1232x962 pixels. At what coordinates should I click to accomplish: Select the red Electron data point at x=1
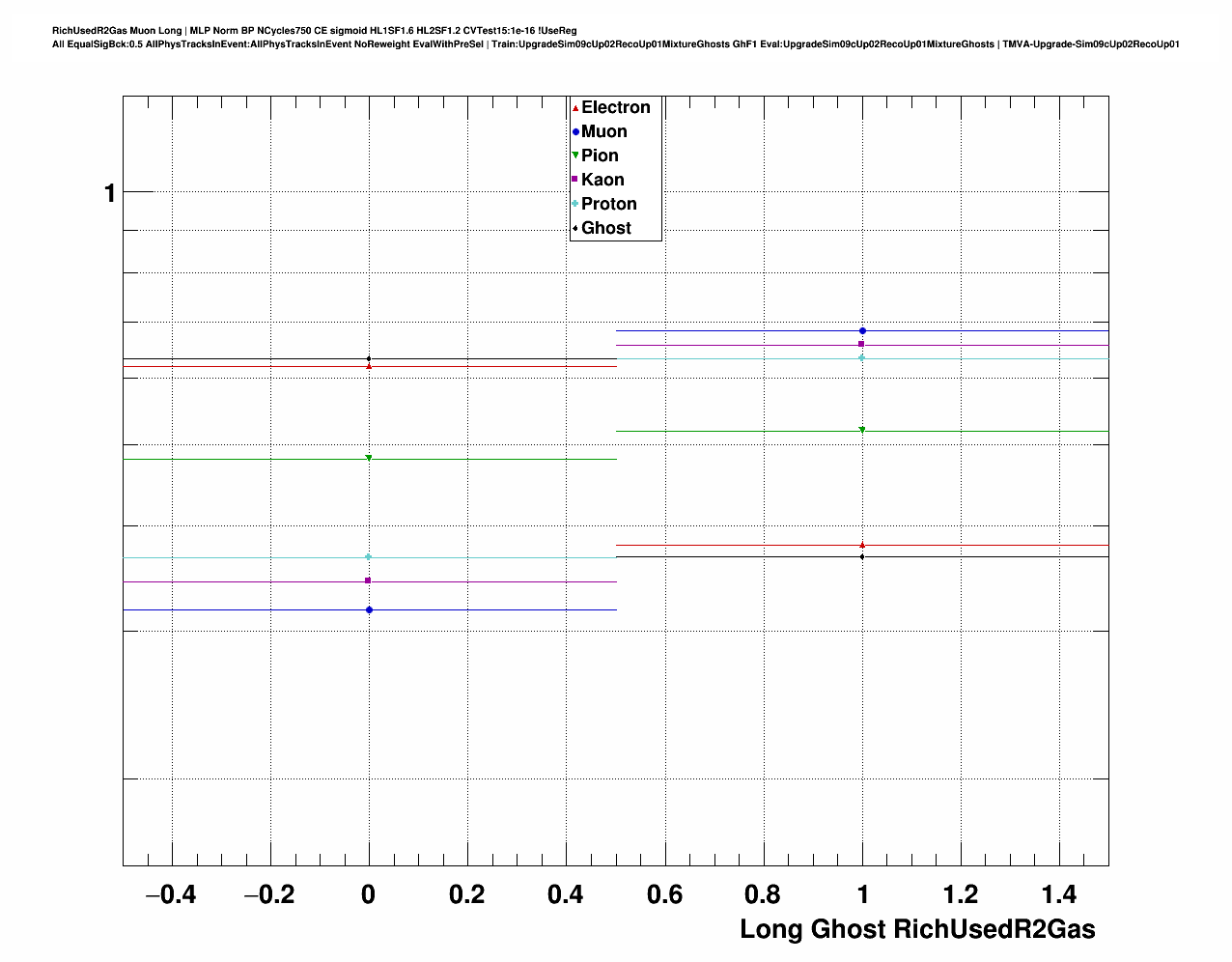(x=862, y=546)
